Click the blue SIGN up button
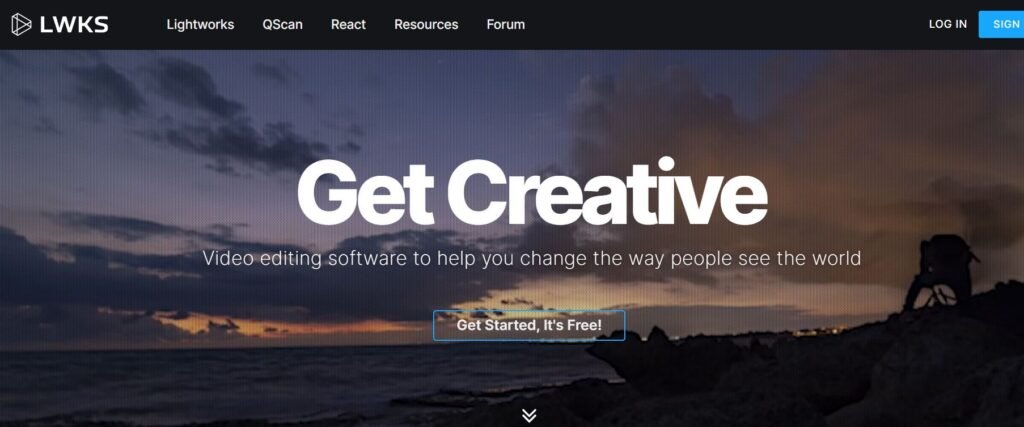The width and height of the screenshot is (1024, 427). tap(1001, 24)
